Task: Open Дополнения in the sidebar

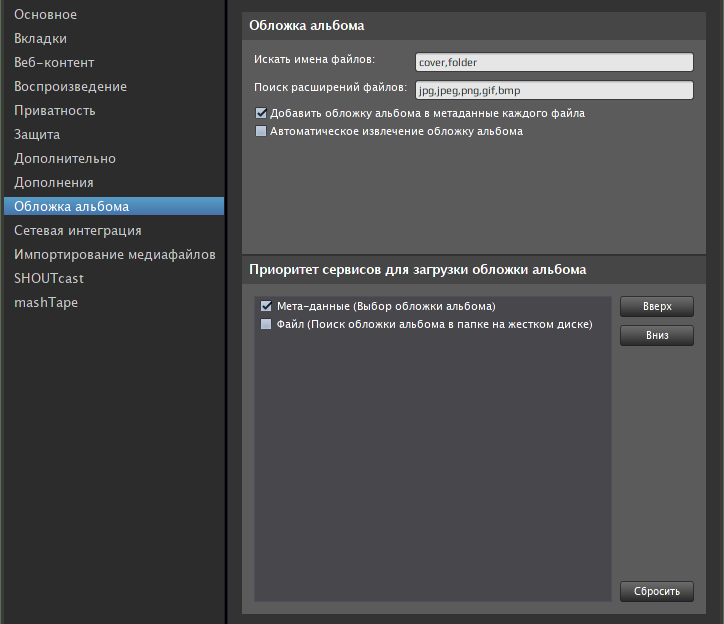Action: pyautogui.click(x=54, y=182)
